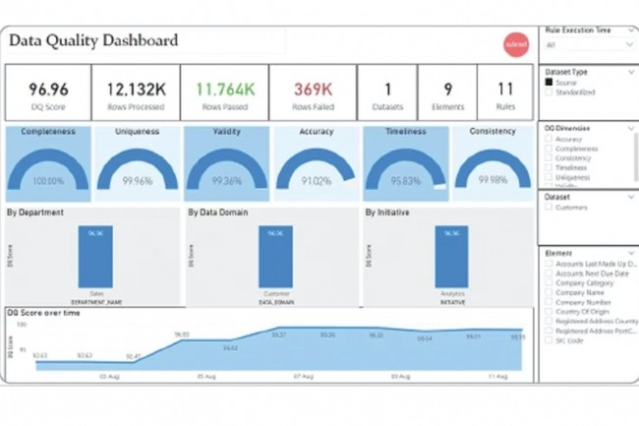639x426 pixels.
Task: Click the Analytics bar in By Initiative
Action: 452,257
